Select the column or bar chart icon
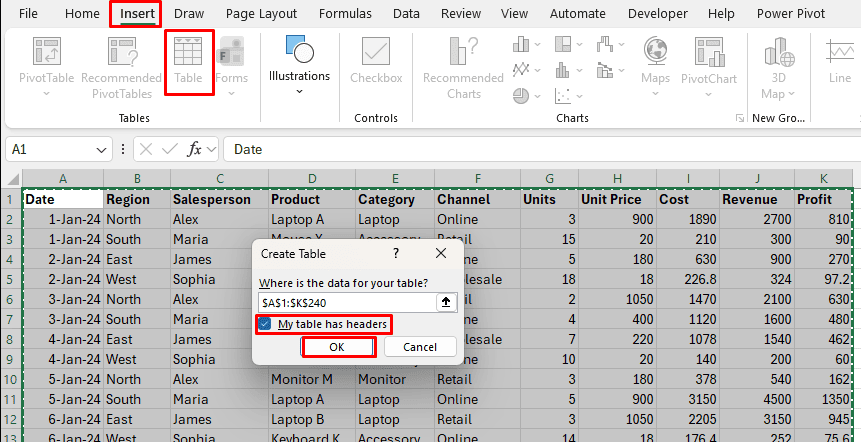This screenshot has width=861, height=442. click(521, 44)
